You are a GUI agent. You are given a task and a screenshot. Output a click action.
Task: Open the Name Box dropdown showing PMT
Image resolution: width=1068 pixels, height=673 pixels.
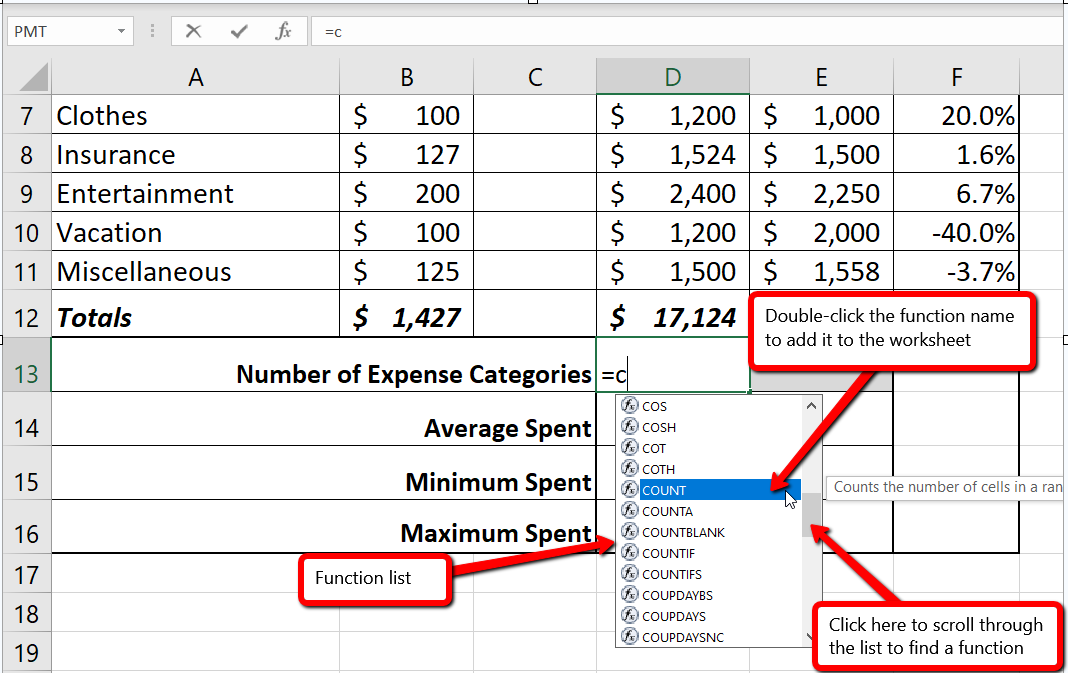(x=120, y=30)
